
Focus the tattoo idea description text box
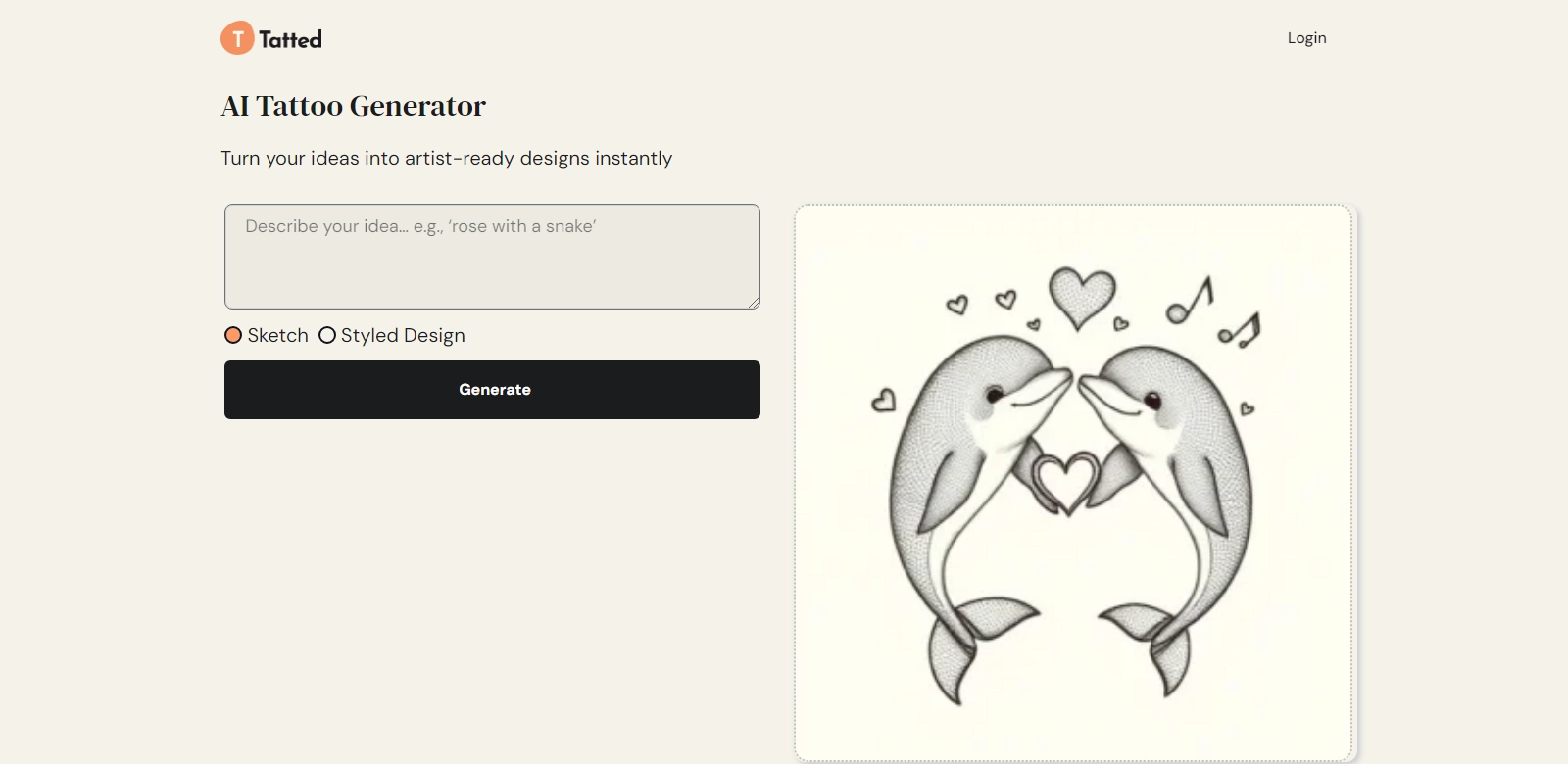(x=492, y=257)
